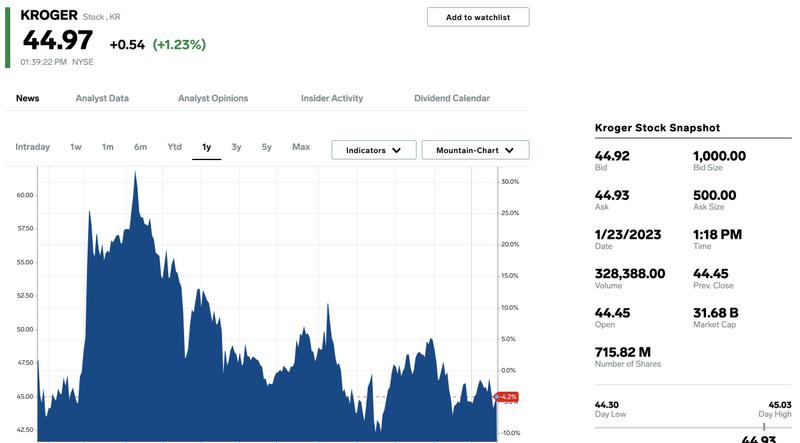Select the 5y chart range

pos(266,147)
